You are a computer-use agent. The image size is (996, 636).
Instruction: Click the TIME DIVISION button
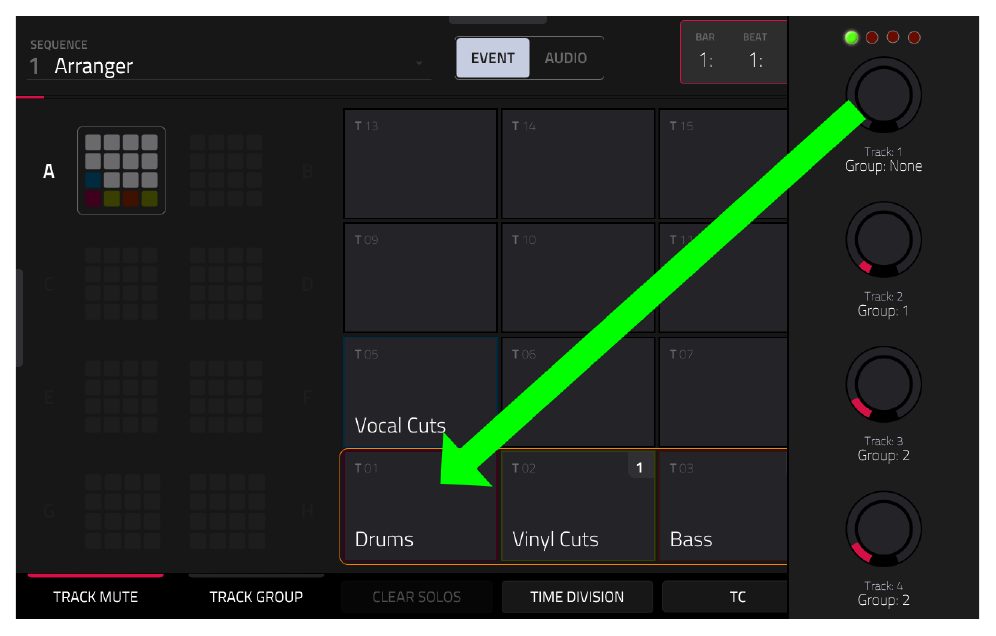(x=577, y=597)
